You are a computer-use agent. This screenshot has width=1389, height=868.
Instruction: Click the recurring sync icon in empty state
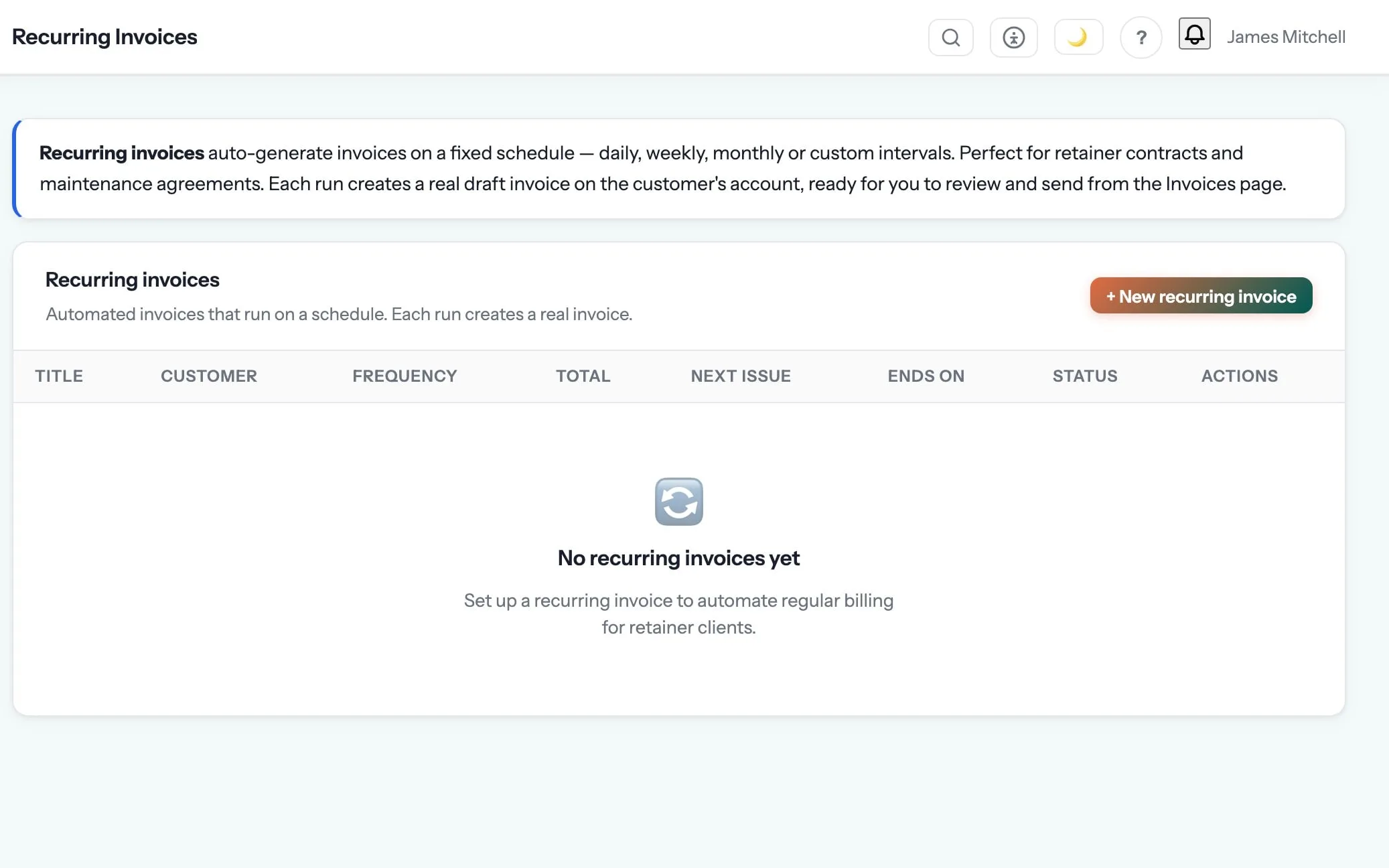(x=678, y=502)
